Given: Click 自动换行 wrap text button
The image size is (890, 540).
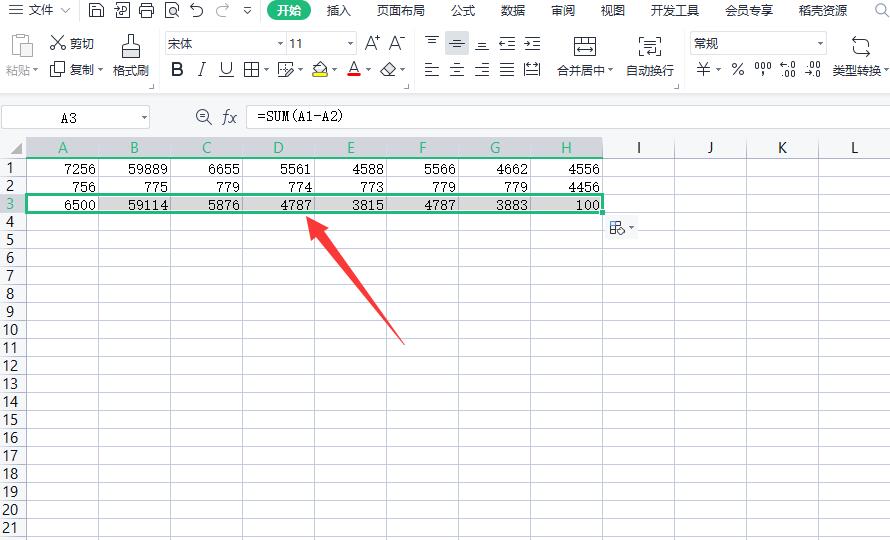Looking at the screenshot, I should pyautogui.click(x=650, y=55).
